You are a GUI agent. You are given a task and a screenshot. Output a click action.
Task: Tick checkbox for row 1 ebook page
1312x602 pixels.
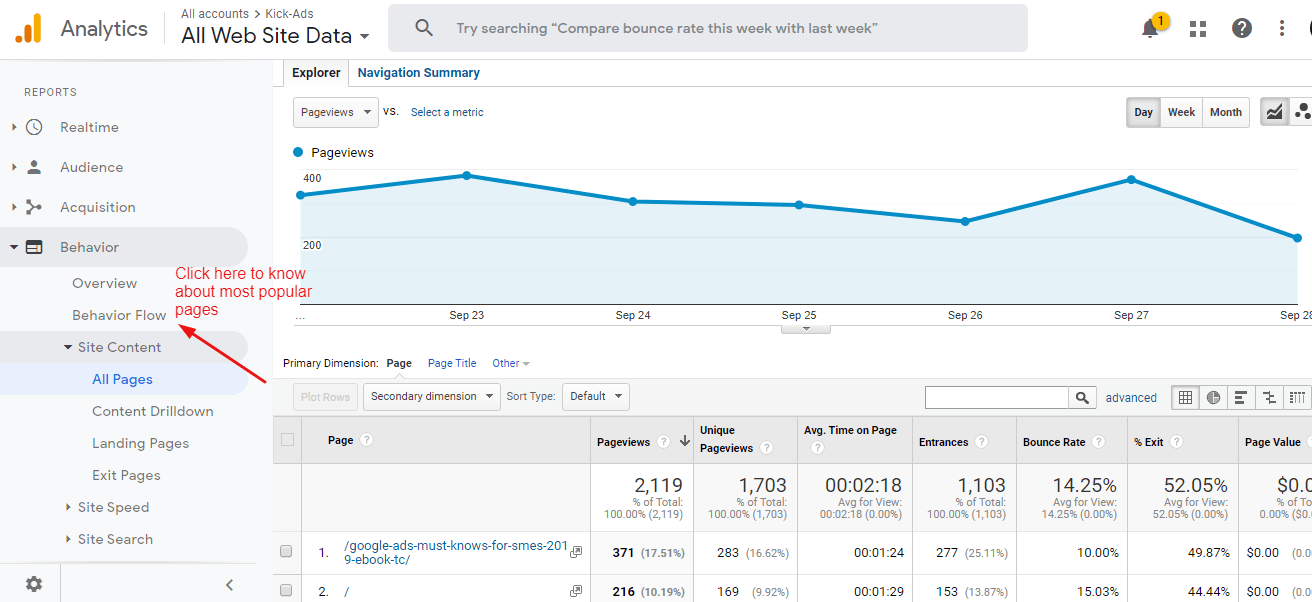(x=286, y=551)
